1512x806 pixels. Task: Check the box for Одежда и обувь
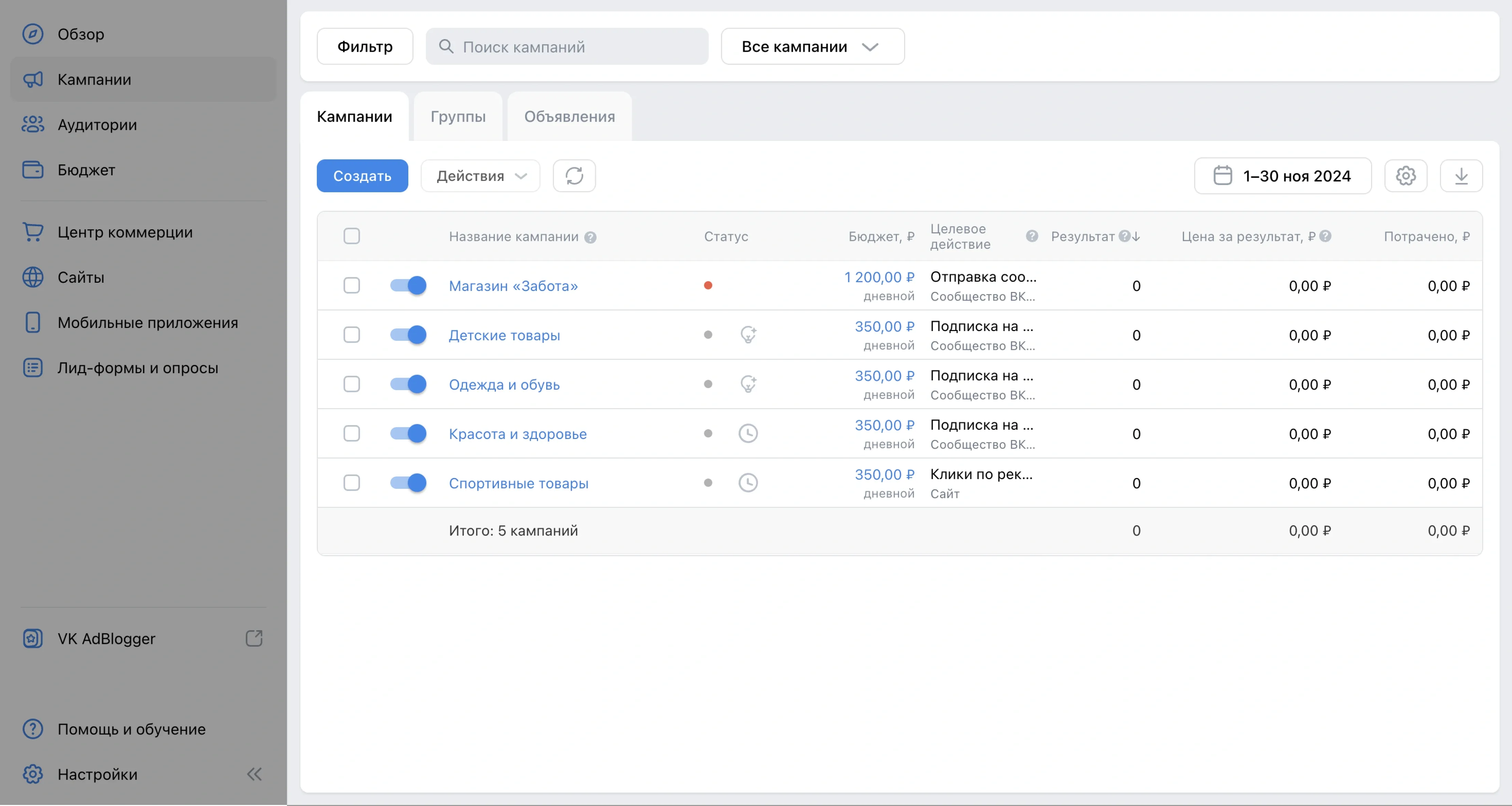pyautogui.click(x=351, y=384)
